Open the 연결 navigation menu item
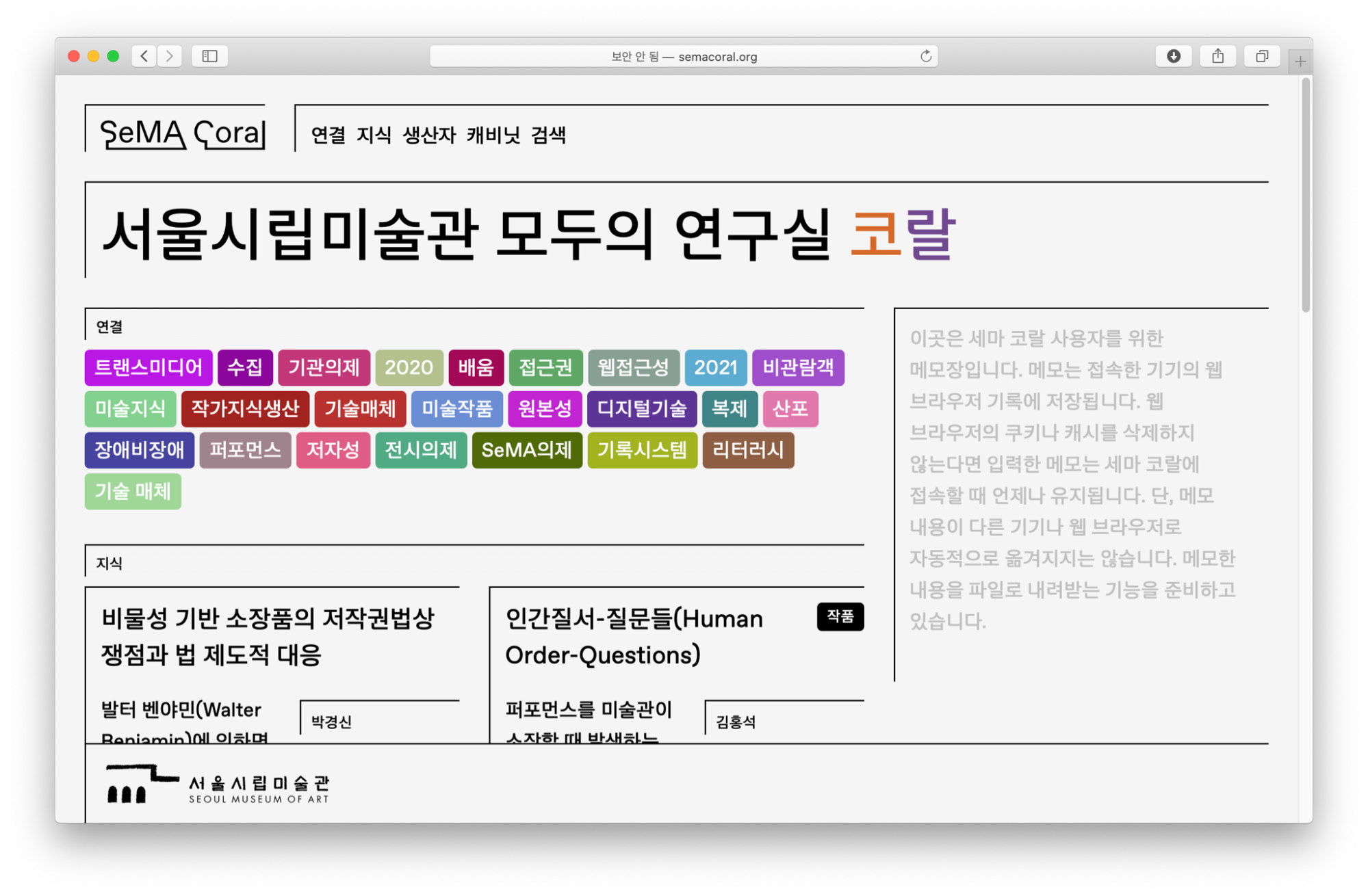1368x896 pixels. point(328,135)
